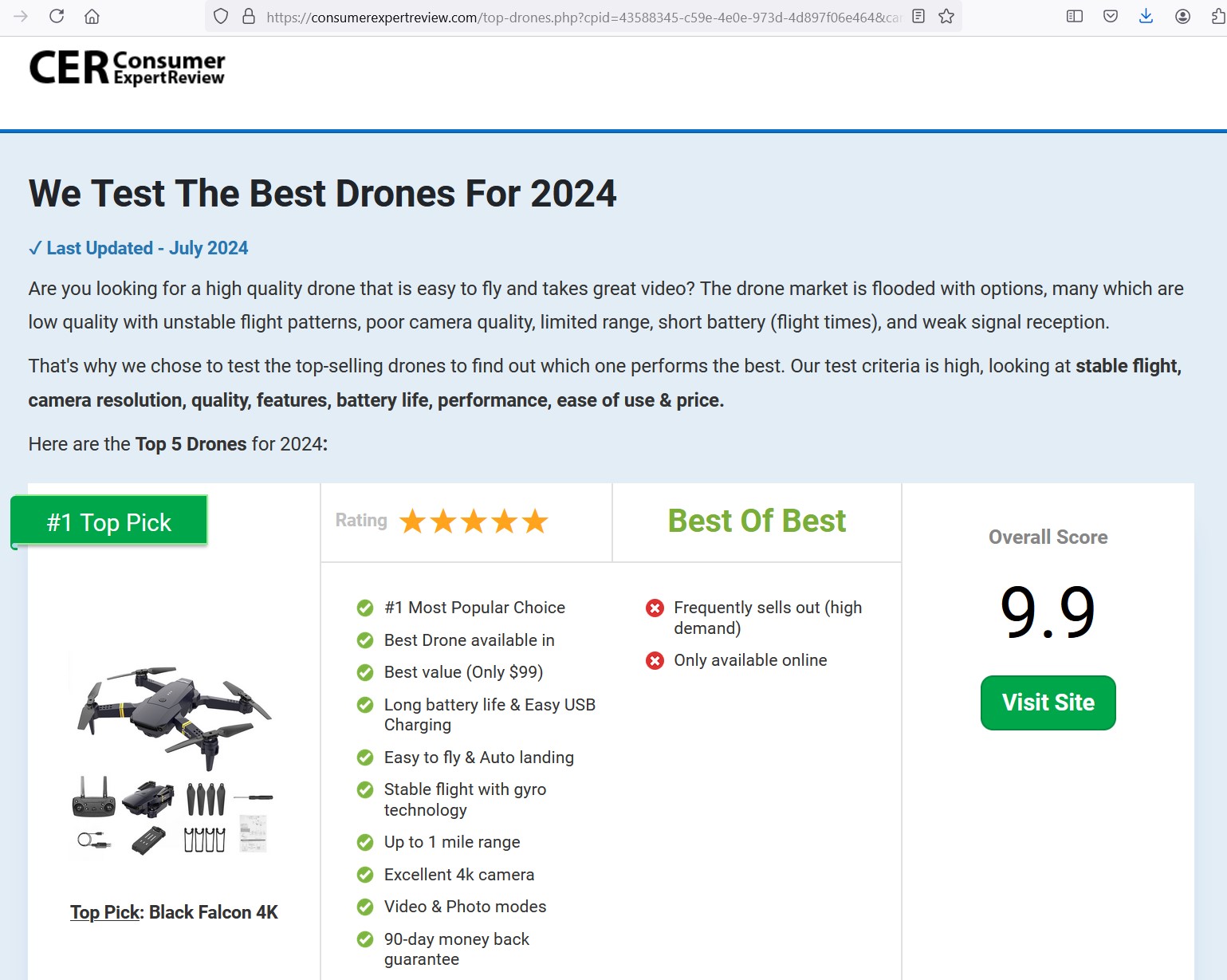Open the account profile icon
The image size is (1227, 980).
(1183, 16)
